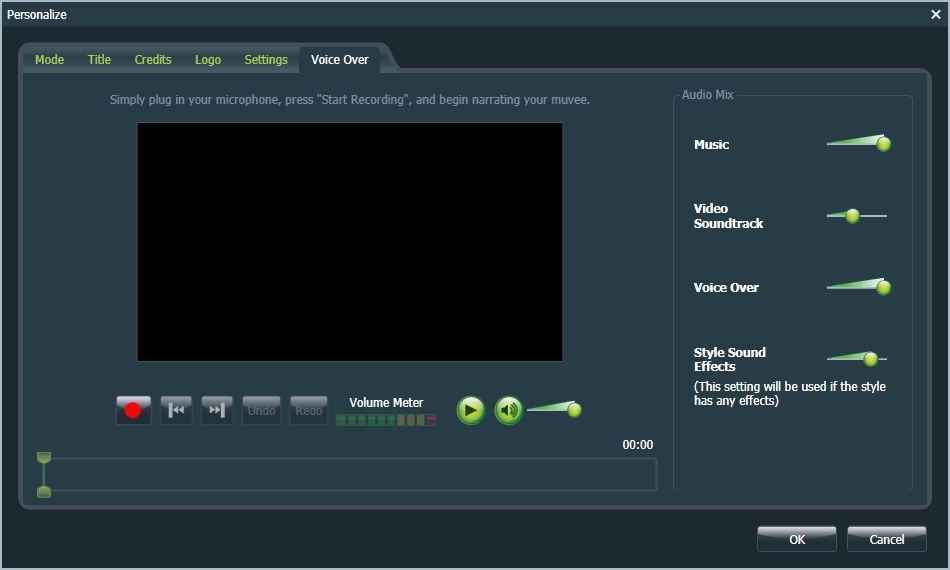Go to the Credits tab
950x570 pixels.
click(x=153, y=59)
